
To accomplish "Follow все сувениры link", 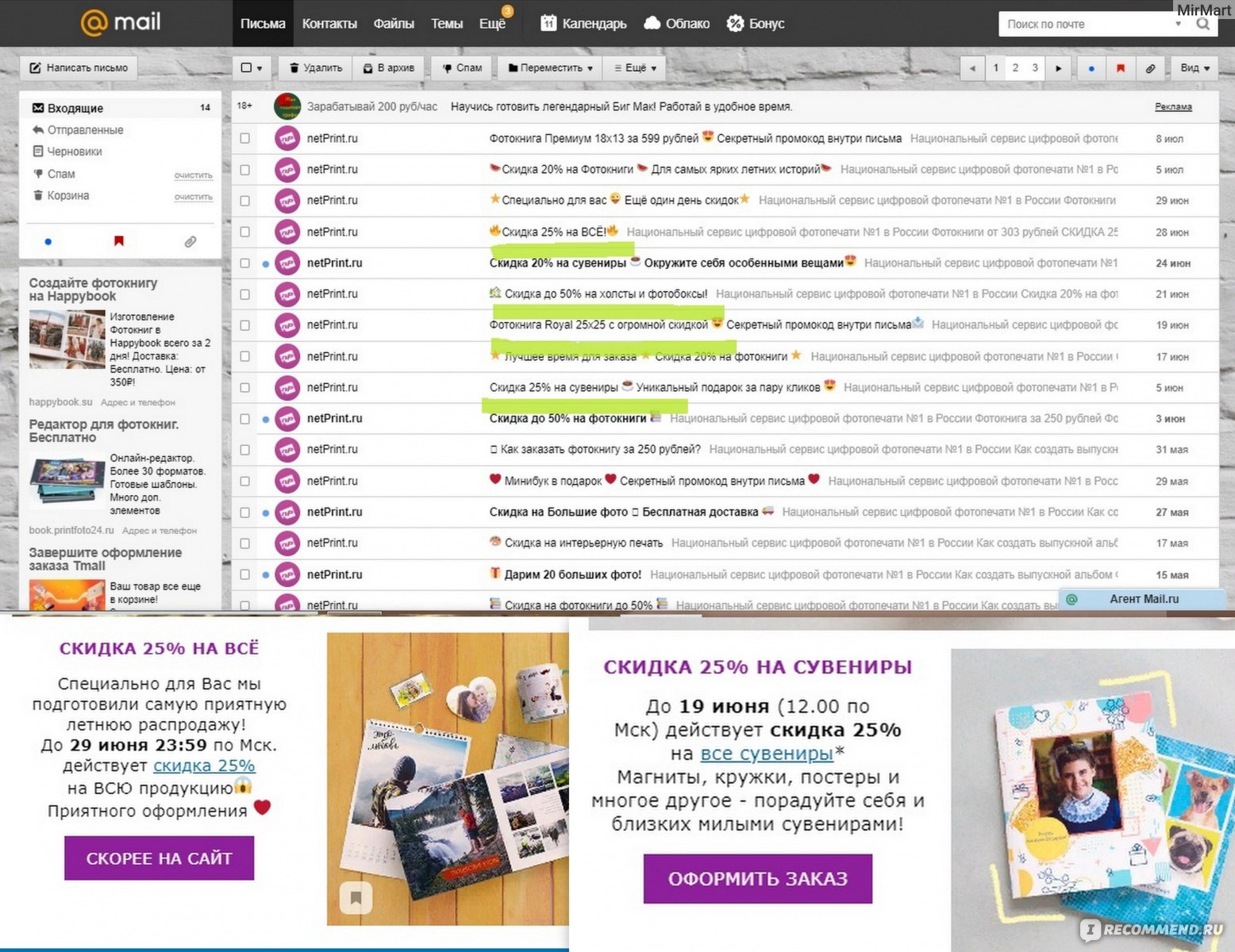I will [x=767, y=753].
